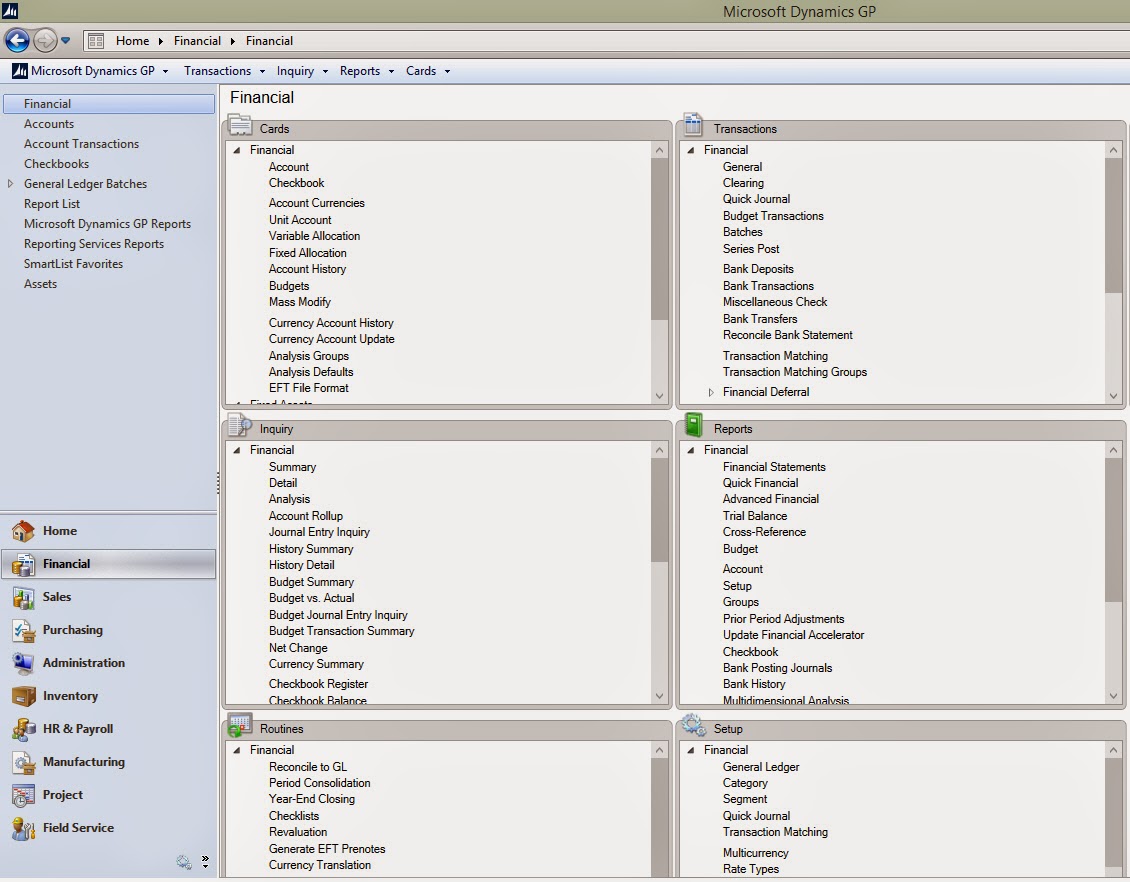1130x882 pixels.
Task: Click the Project module icon
Action: 23,796
